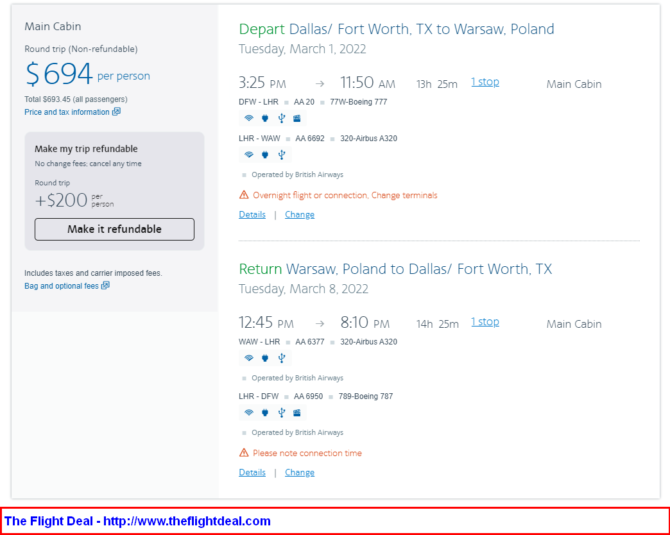Open the 1 stop link for the departing flight
670x535 pixels.
coord(485,82)
